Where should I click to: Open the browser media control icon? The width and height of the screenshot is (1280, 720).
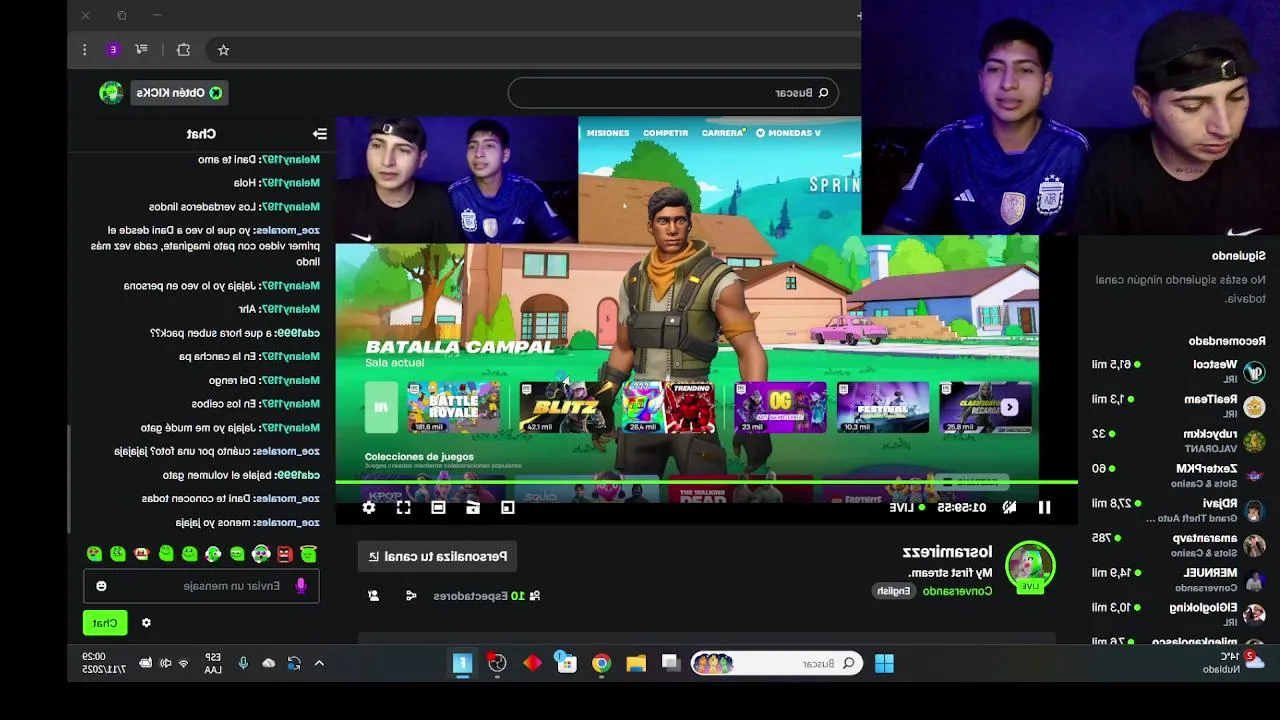141,49
